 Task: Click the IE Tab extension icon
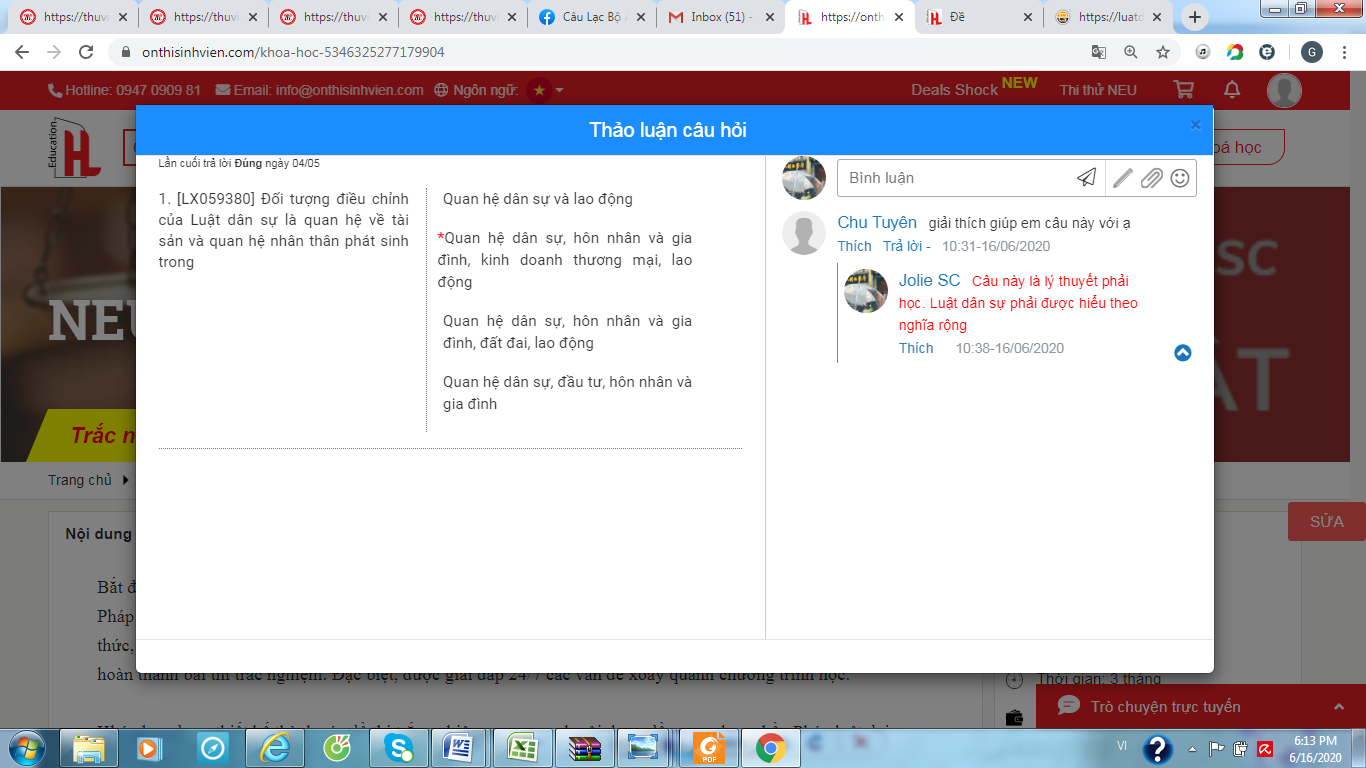(1267, 52)
